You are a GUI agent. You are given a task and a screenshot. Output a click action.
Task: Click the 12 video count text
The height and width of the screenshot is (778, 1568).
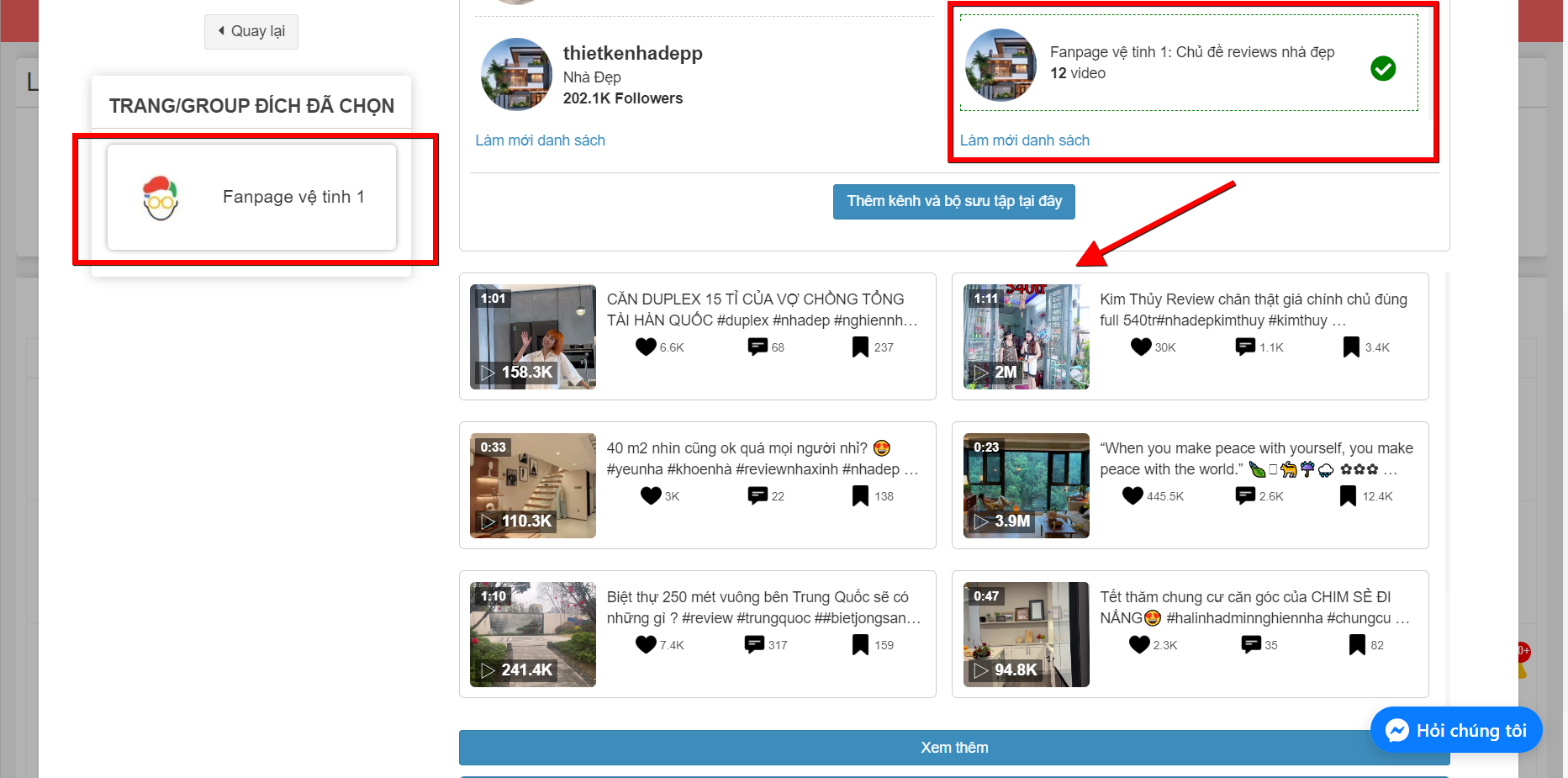click(x=1078, y=73)
